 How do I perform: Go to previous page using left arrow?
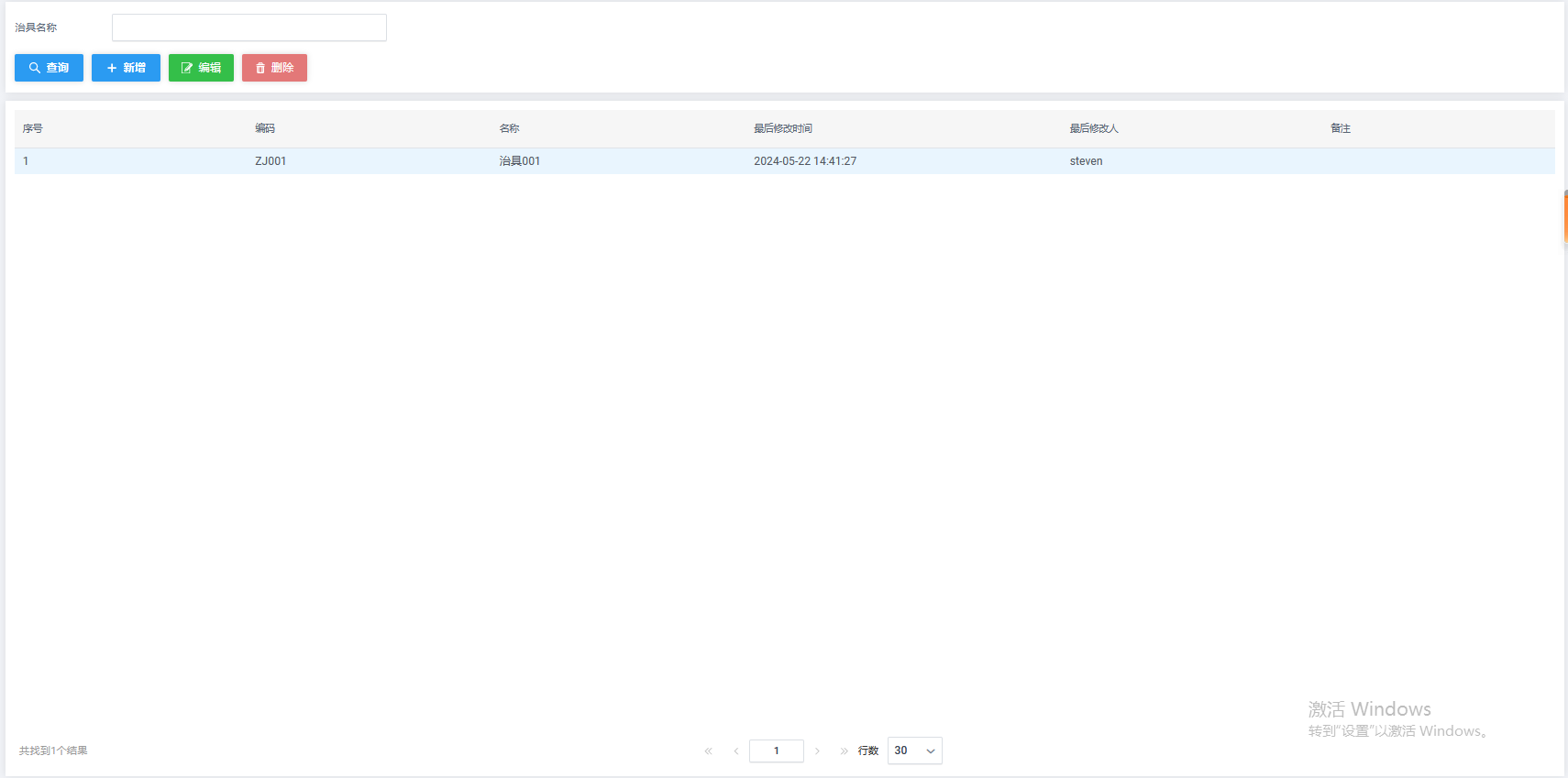click(x=735, y=751)
